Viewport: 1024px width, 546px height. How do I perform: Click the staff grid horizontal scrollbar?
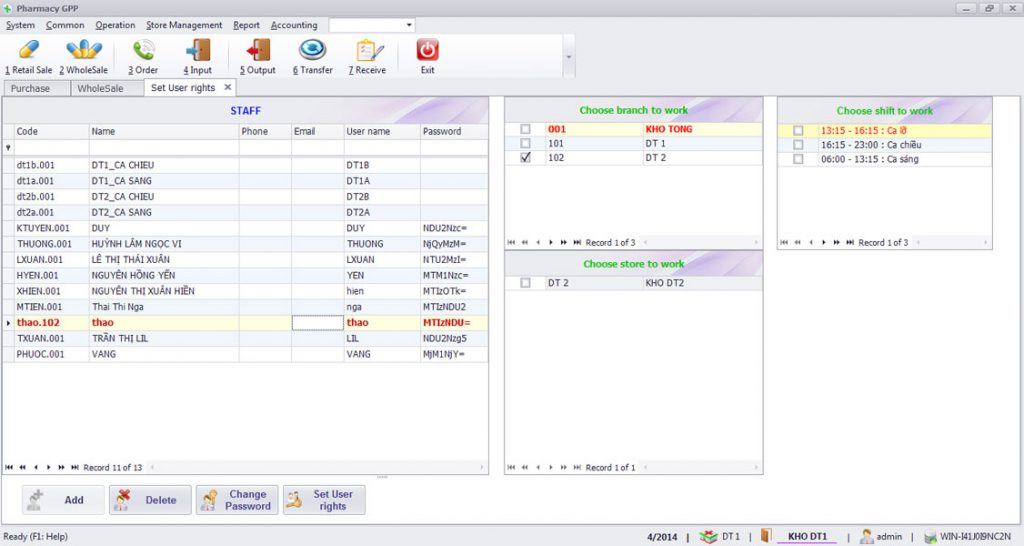pyautogui.click(x=317, y=468)
